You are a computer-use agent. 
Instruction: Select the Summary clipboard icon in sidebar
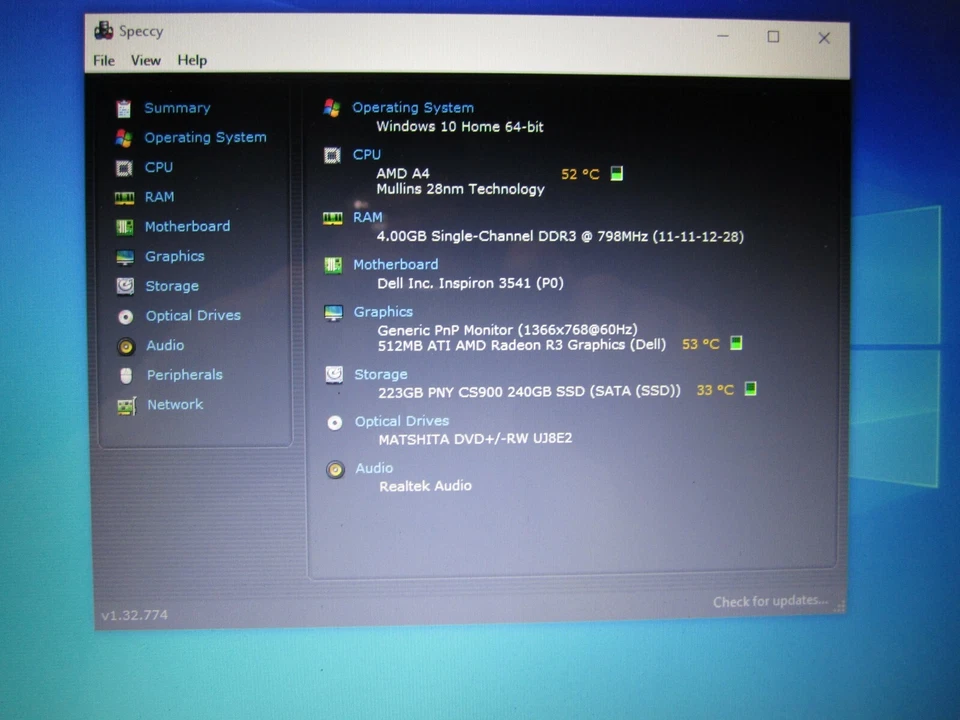tap(124, 108)
